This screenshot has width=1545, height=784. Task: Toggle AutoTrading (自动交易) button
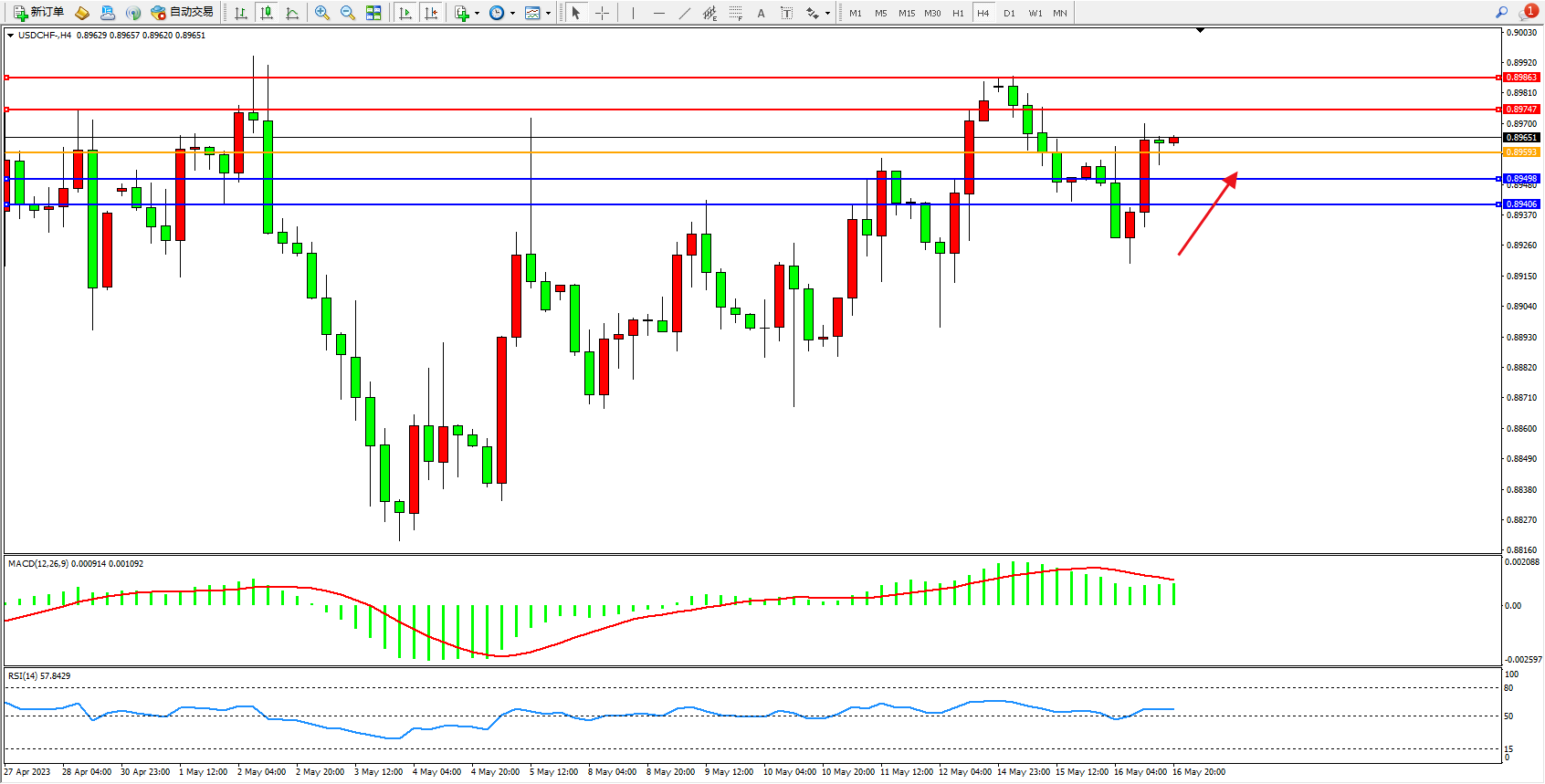click(183, 13)
